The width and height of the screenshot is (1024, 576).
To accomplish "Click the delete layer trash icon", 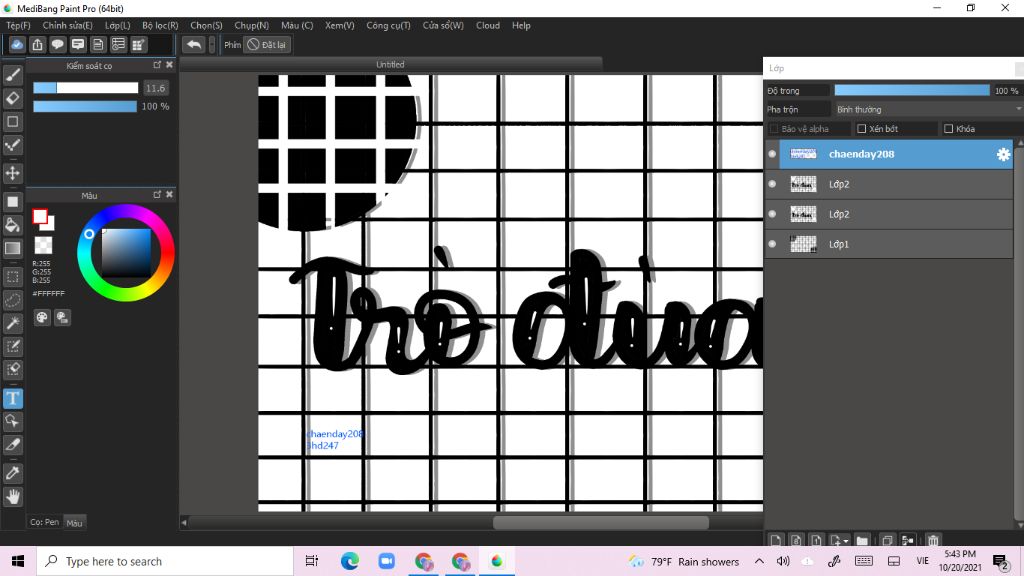I will point(933,540).
